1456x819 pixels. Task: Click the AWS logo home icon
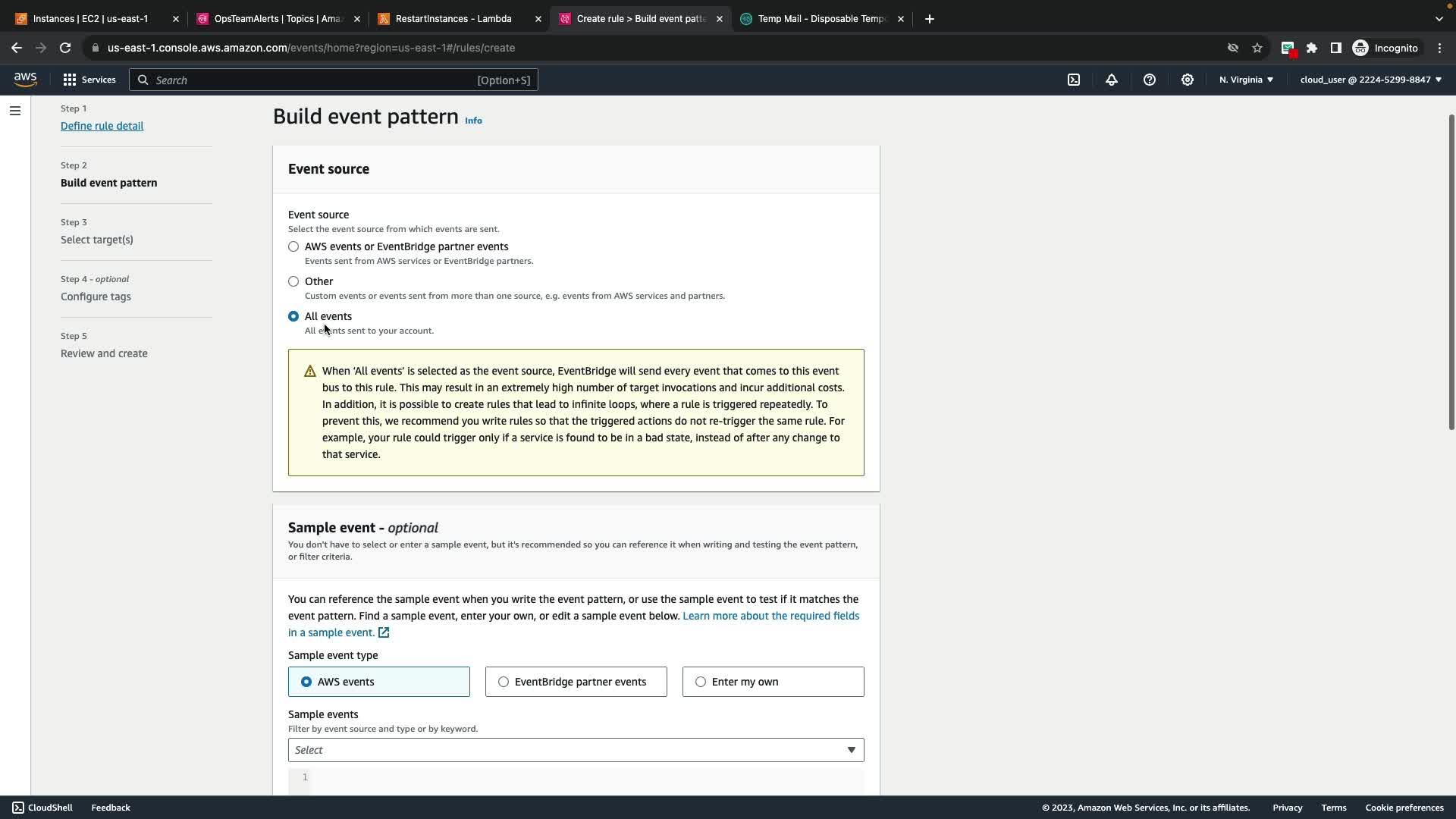(25, 80)
